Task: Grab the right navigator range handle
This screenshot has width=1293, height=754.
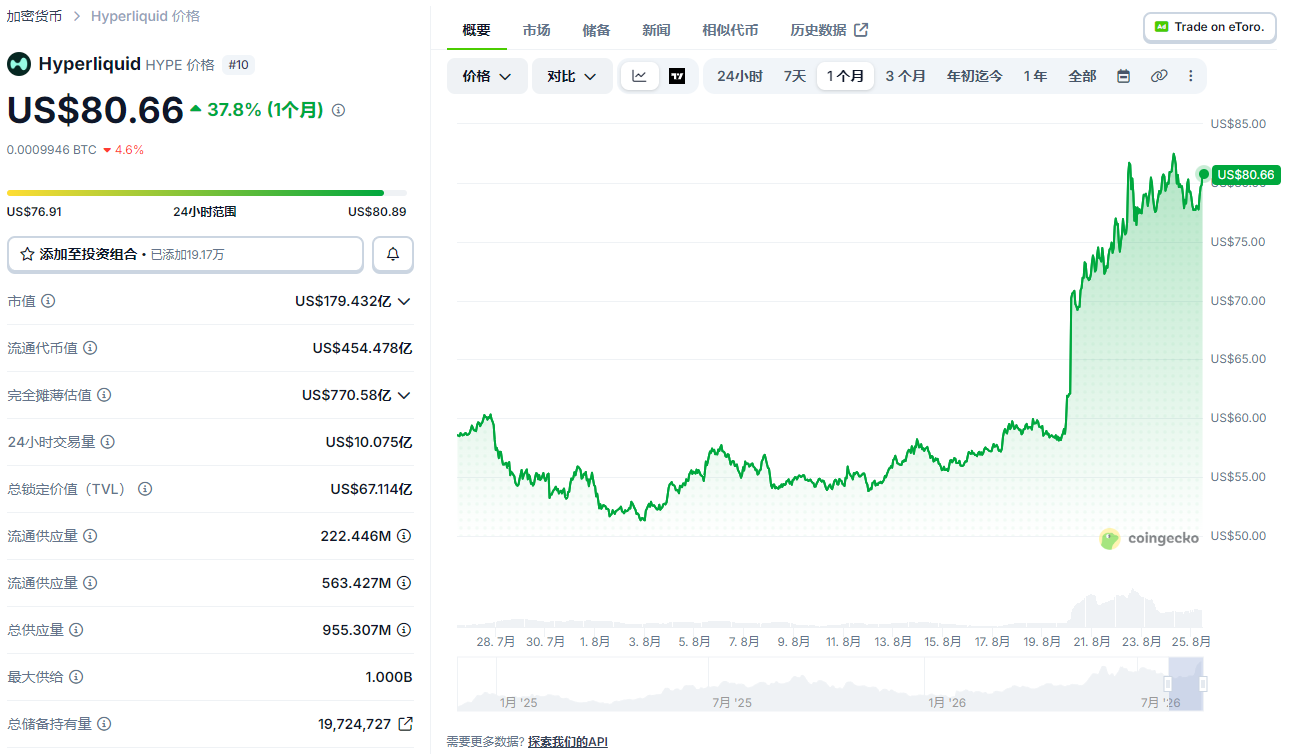Action: point(1203,684)
